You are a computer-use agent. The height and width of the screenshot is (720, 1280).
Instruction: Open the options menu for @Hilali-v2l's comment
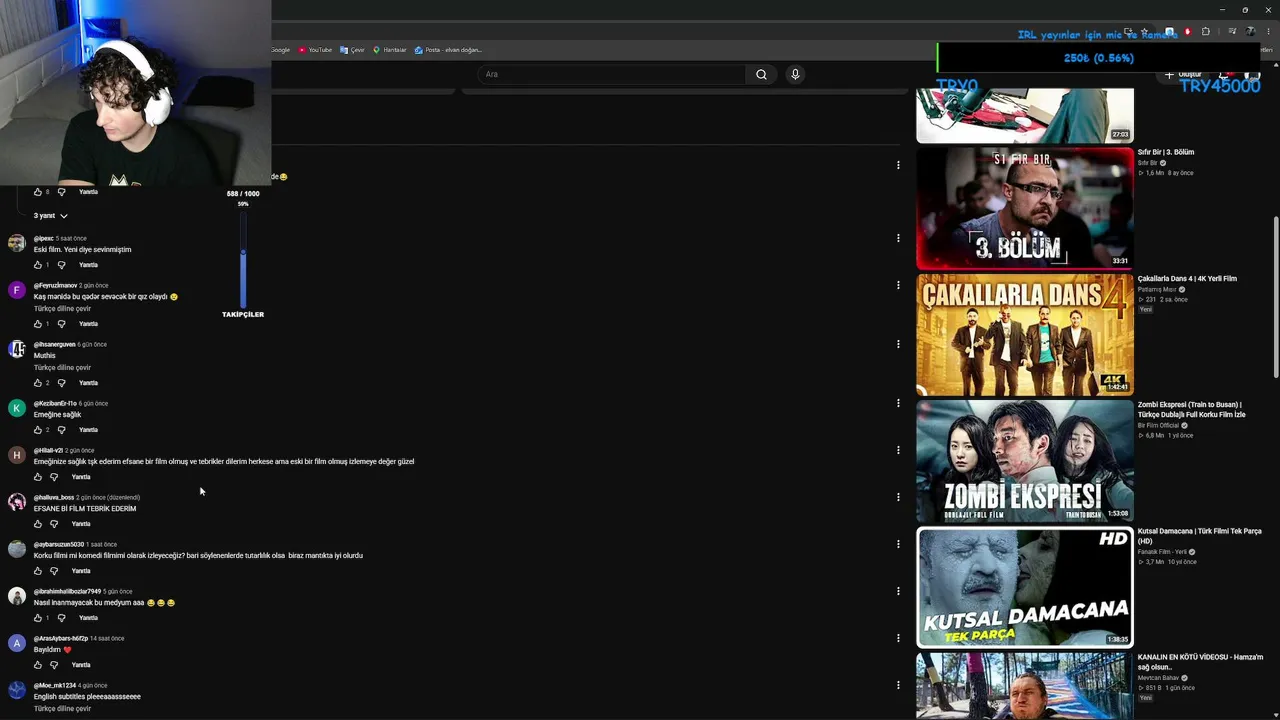898,450
